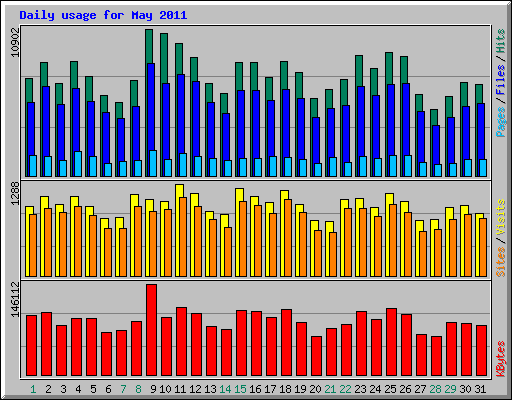Select the blue files bar for day 9

(x=151, y=107)
